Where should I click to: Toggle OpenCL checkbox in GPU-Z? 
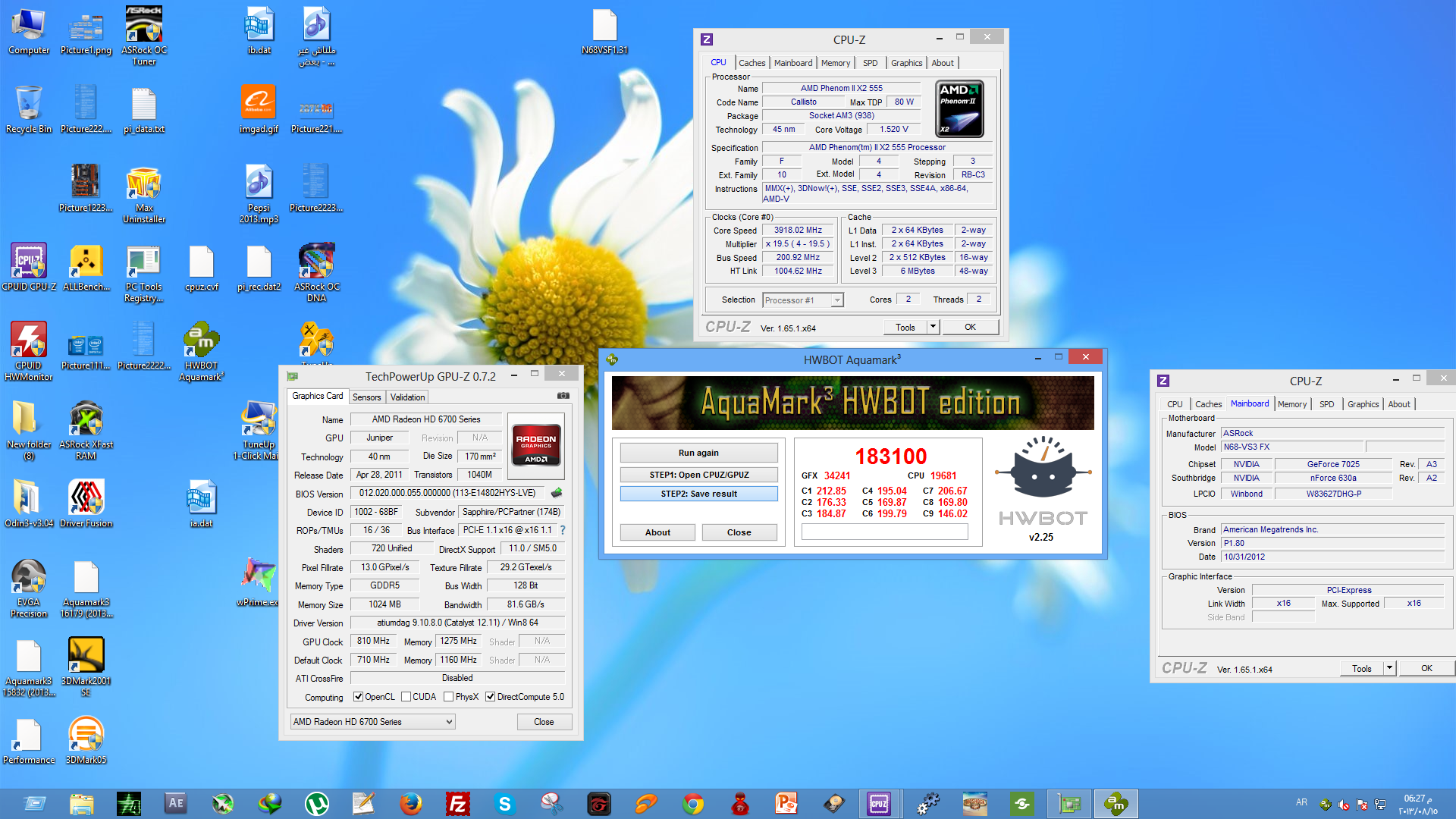pyautogui.click(x=358, y=697)
